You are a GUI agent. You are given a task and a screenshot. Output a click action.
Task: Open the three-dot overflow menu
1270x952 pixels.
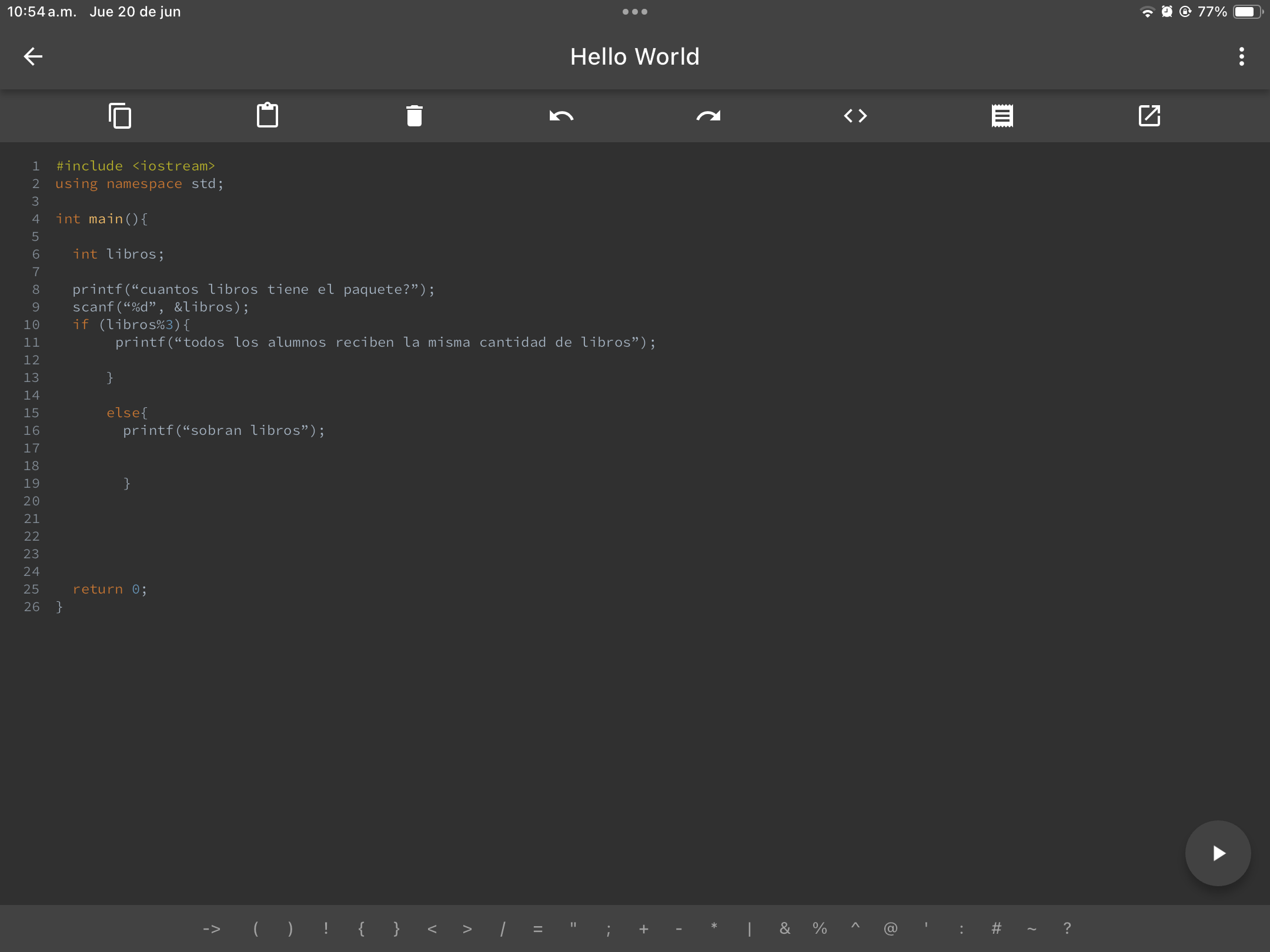pos(1241,56)
